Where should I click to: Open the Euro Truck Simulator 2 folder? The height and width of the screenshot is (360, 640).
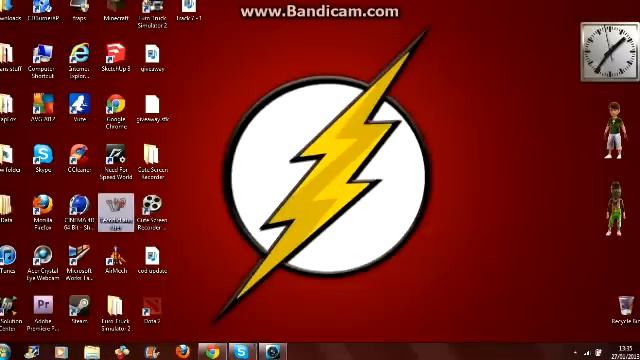116,313
